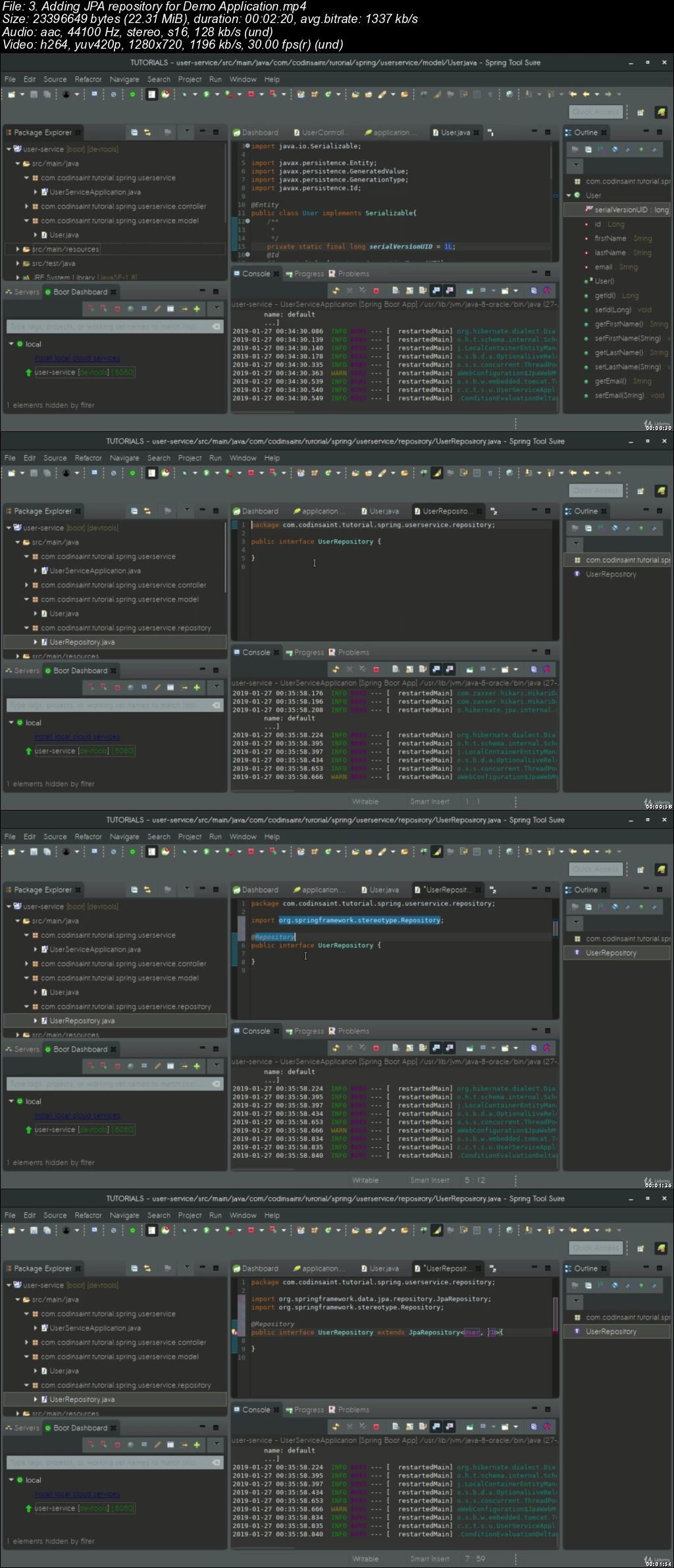Click install local cloud services link, 00:00:30 frame
The image size is (674, 1568).
[x=77, y=358]
